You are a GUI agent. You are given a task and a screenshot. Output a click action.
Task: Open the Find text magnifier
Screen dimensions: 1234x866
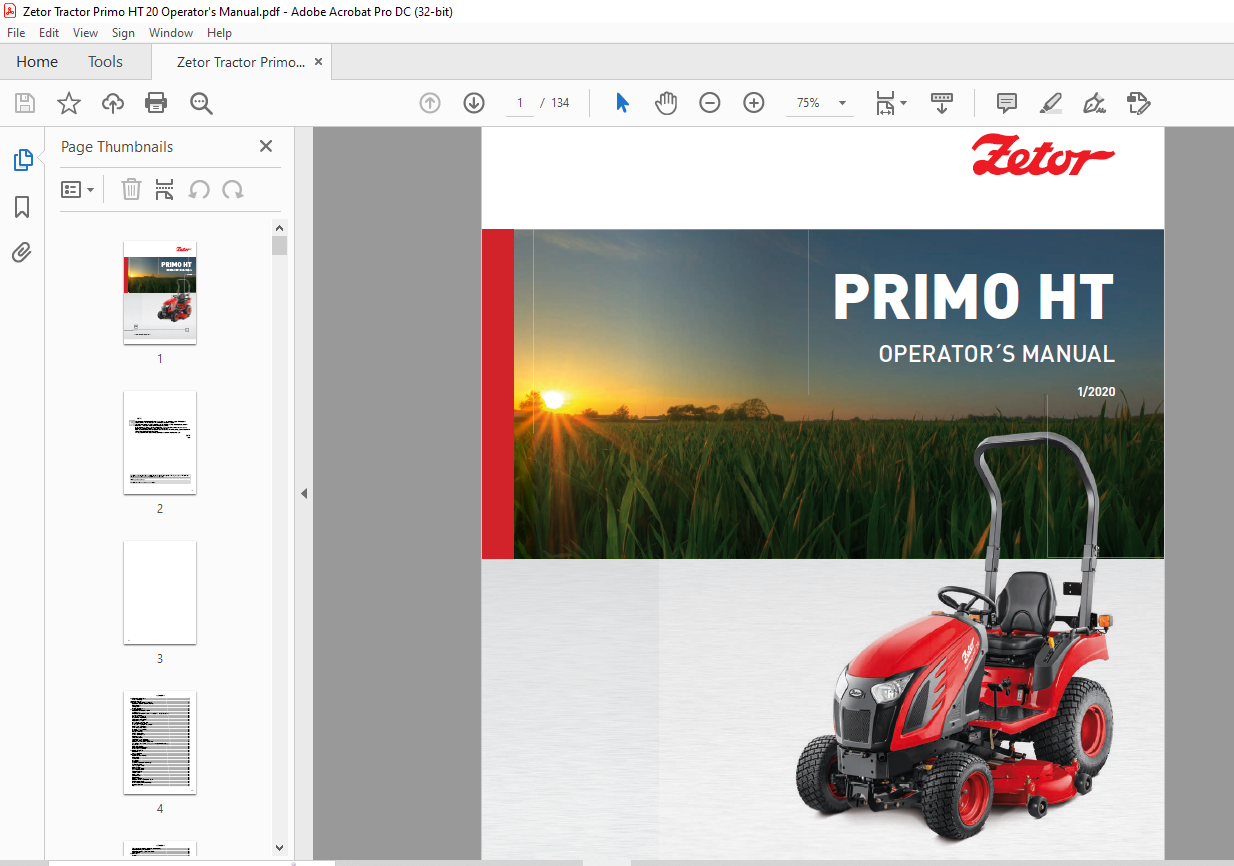point(201,103)
